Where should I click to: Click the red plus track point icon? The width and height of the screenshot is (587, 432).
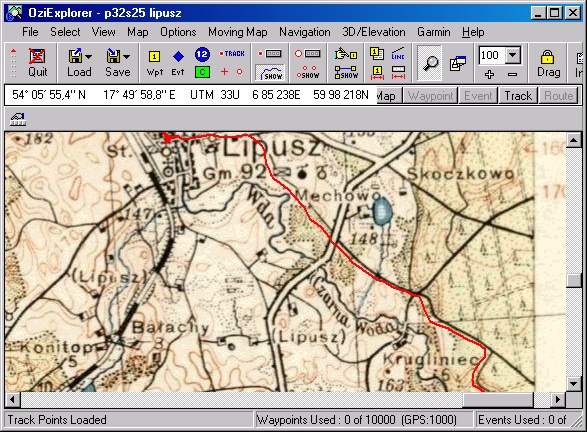click(x=224, y=71)
